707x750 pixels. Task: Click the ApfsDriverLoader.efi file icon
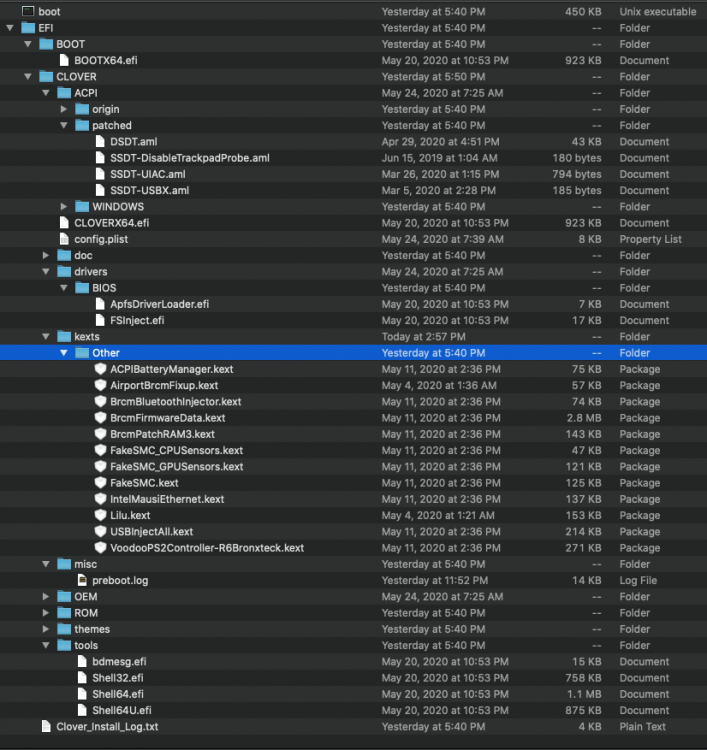point(100,304)
